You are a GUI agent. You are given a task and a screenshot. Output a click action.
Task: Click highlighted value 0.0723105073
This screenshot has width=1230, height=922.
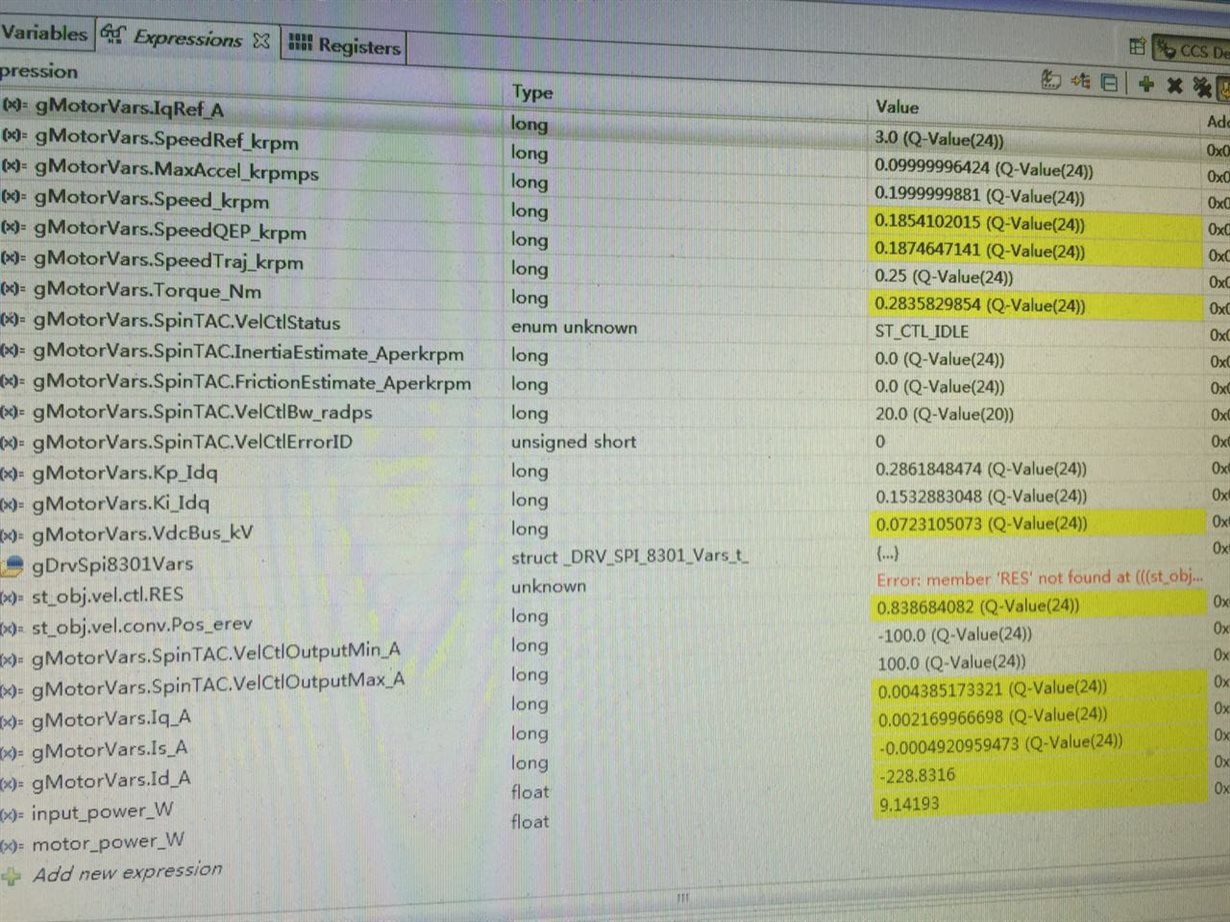point(981,523)
